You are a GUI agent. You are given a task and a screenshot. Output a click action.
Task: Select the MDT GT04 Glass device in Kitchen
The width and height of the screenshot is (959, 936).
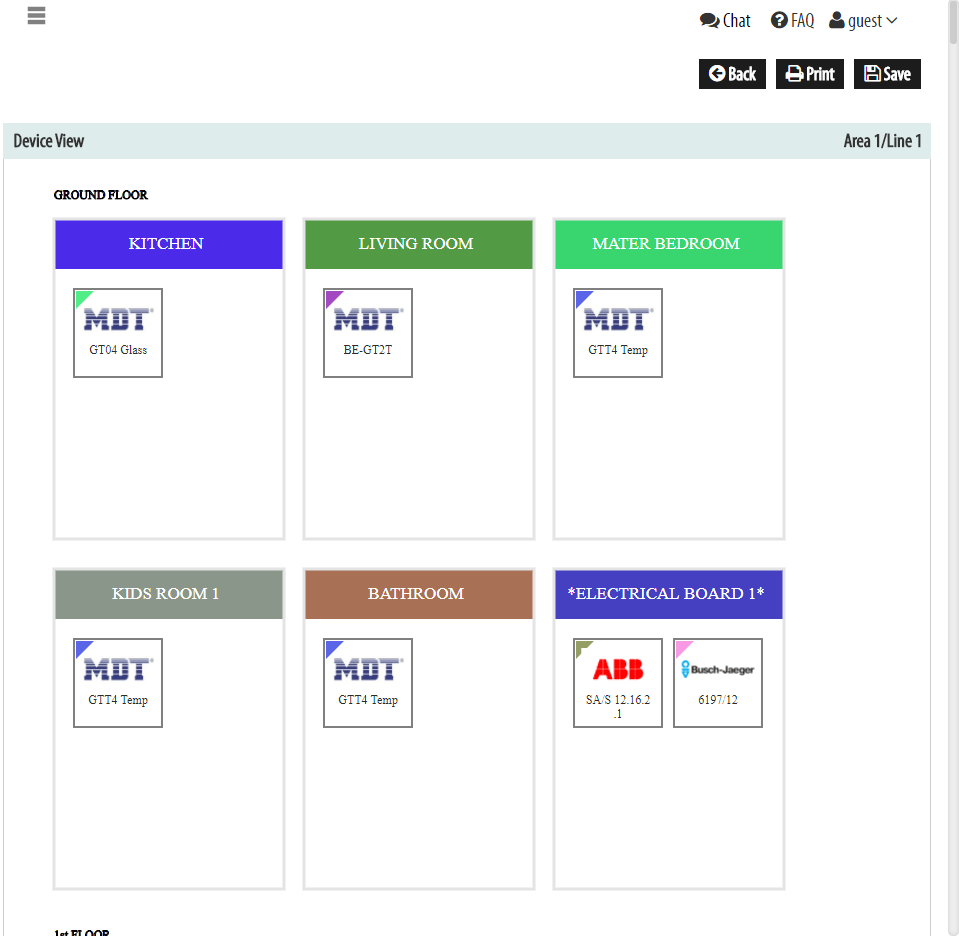point(118,333)
